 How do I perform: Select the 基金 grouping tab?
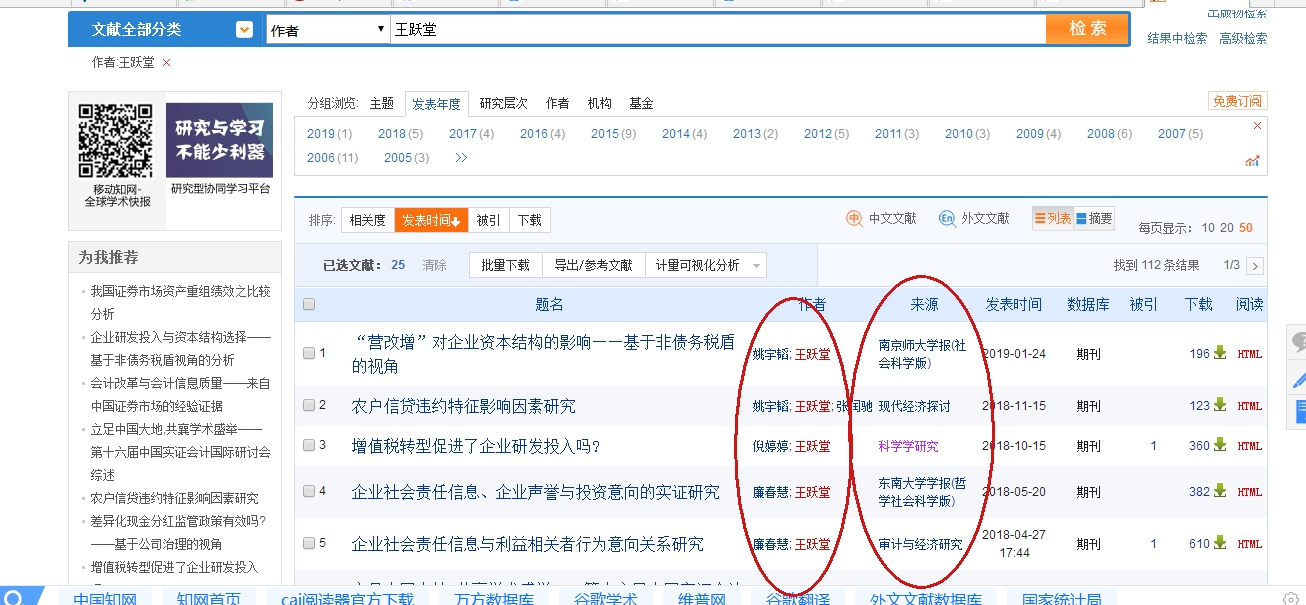[641, 103]
